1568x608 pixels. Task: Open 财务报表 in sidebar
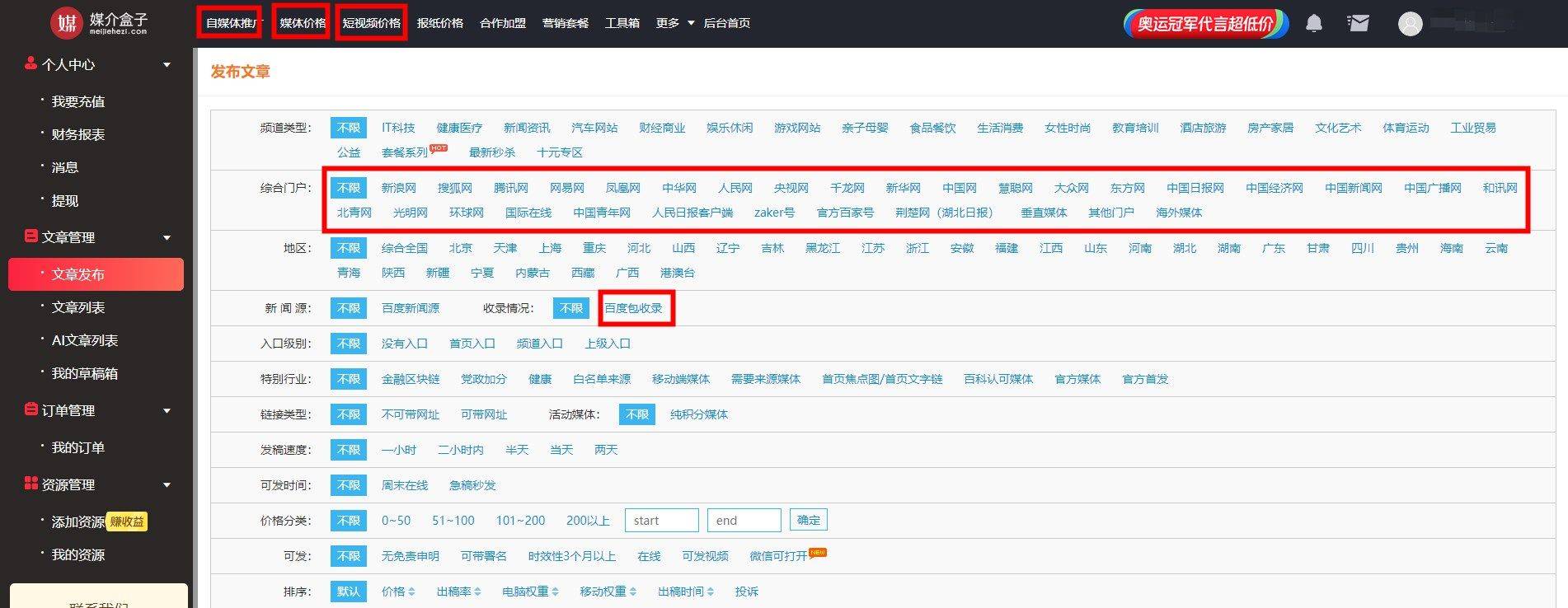pos(78,134)
